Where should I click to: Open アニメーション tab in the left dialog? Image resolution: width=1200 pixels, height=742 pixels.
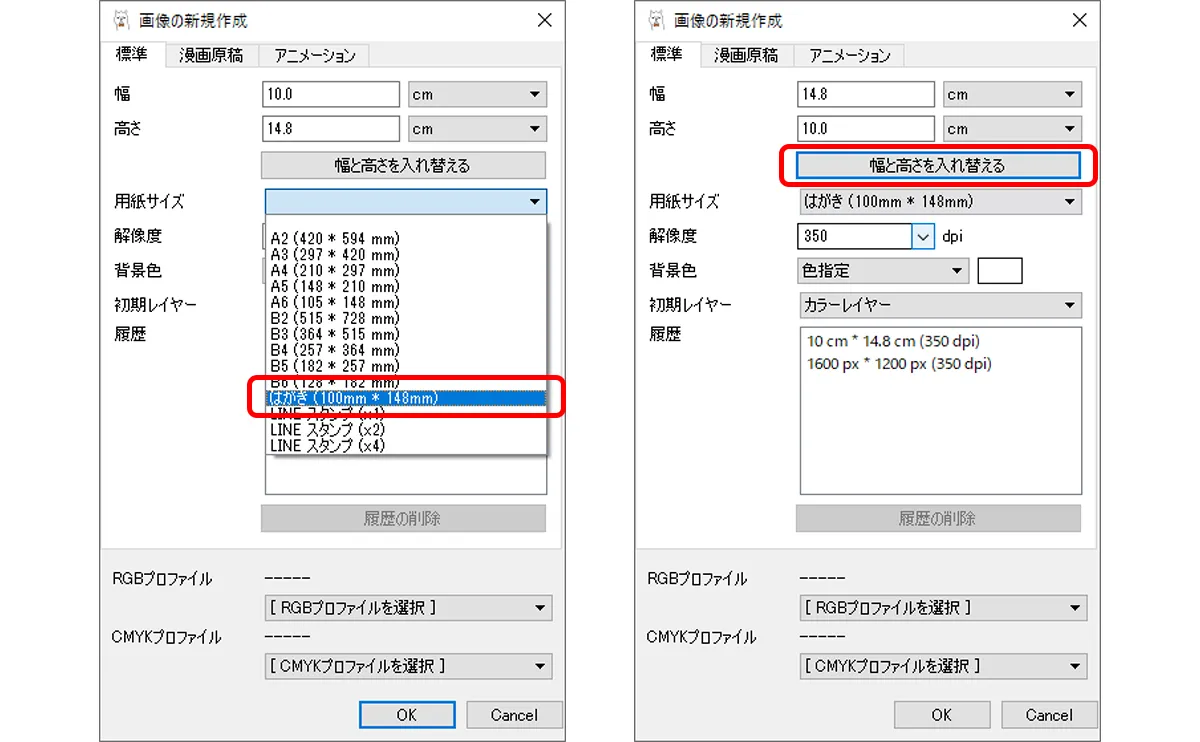point(314,56)
